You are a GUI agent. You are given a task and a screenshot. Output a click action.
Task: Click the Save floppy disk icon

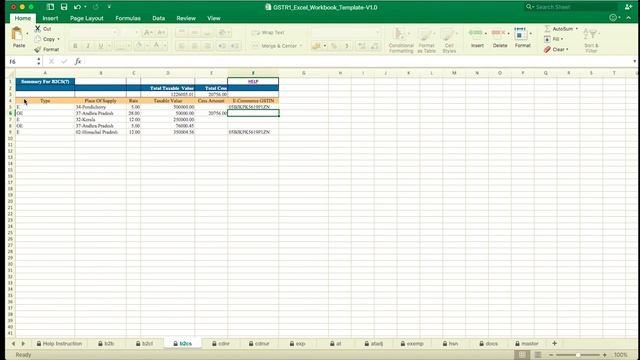64,7
